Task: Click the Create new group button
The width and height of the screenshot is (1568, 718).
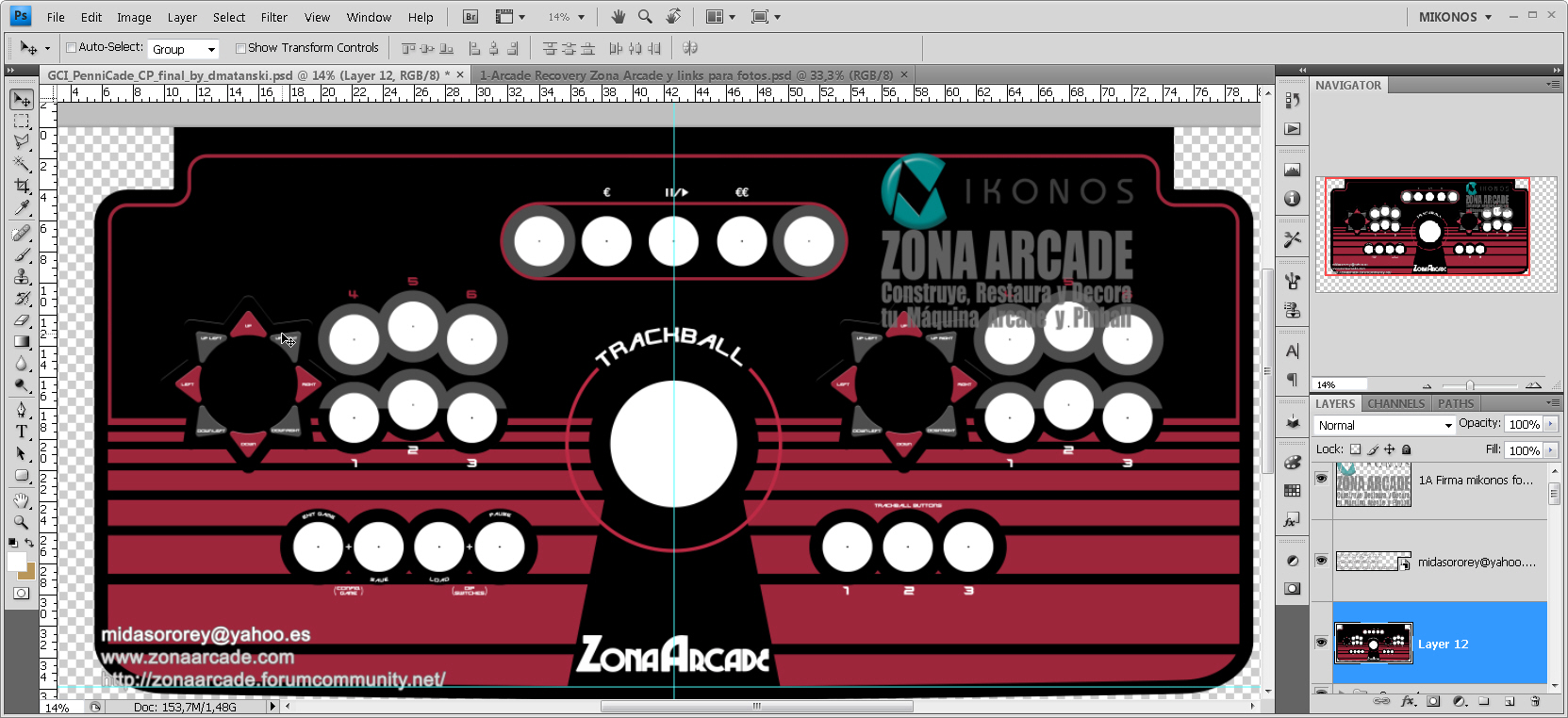Action: [x=1484, y=701]
